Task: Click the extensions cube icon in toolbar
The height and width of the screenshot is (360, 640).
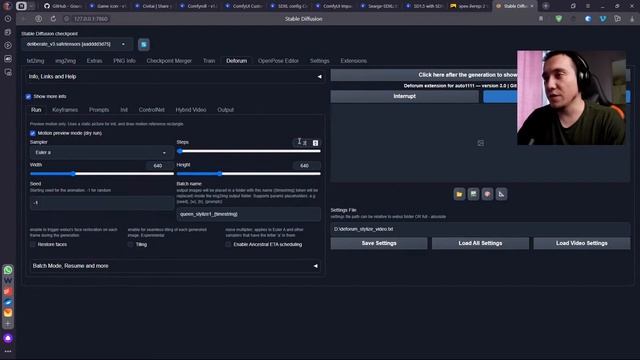Action: tap(618, 19)
